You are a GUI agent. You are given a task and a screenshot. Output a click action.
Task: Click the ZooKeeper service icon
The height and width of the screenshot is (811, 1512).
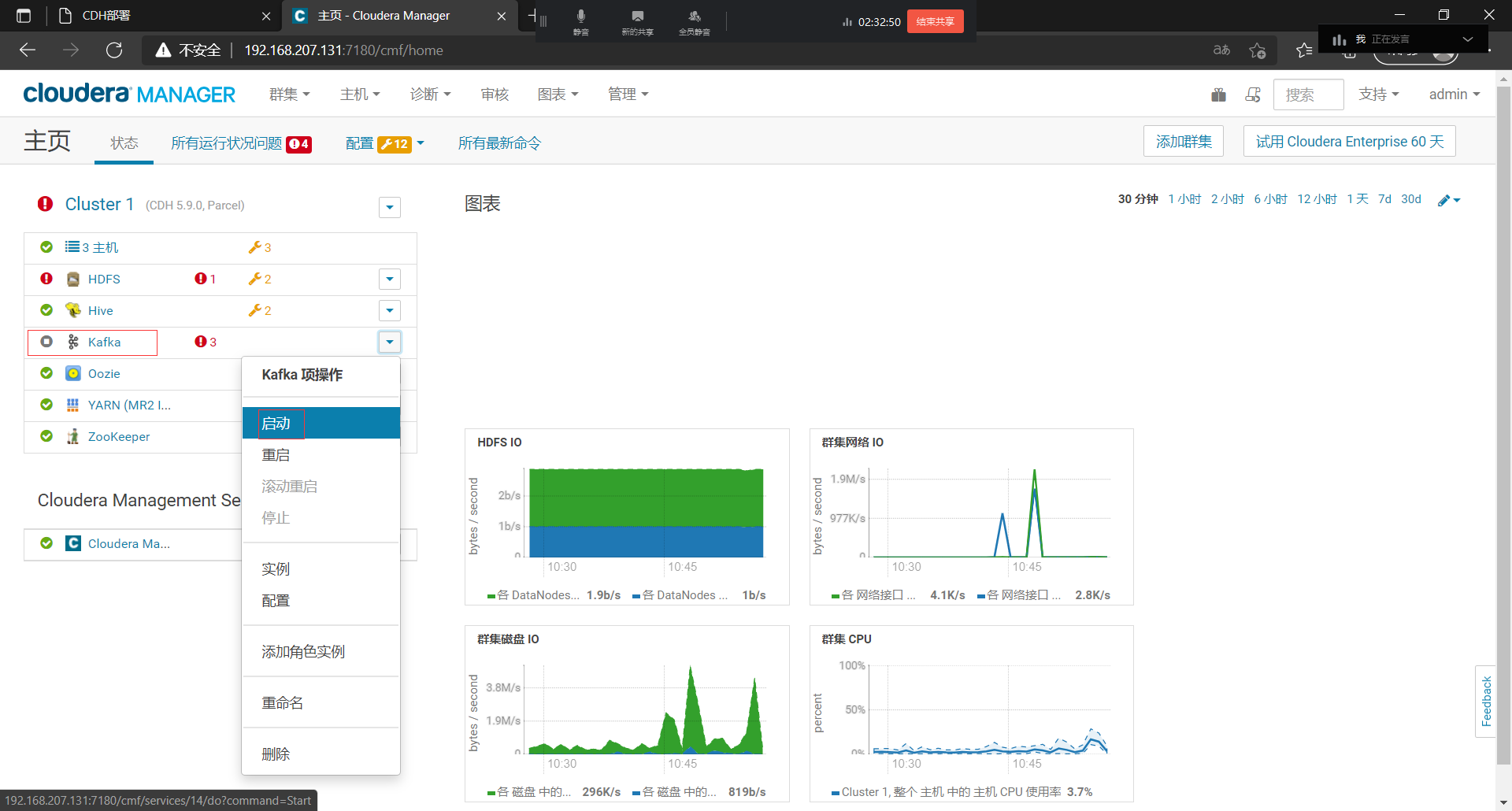[x=73, y=436]
